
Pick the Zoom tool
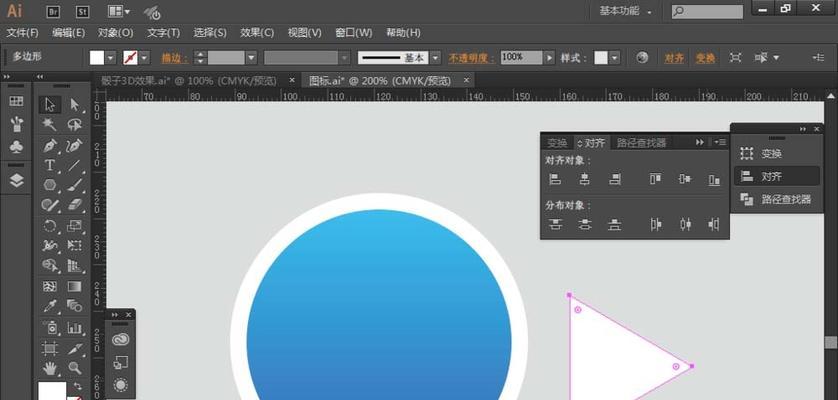(x=74, y=368)
